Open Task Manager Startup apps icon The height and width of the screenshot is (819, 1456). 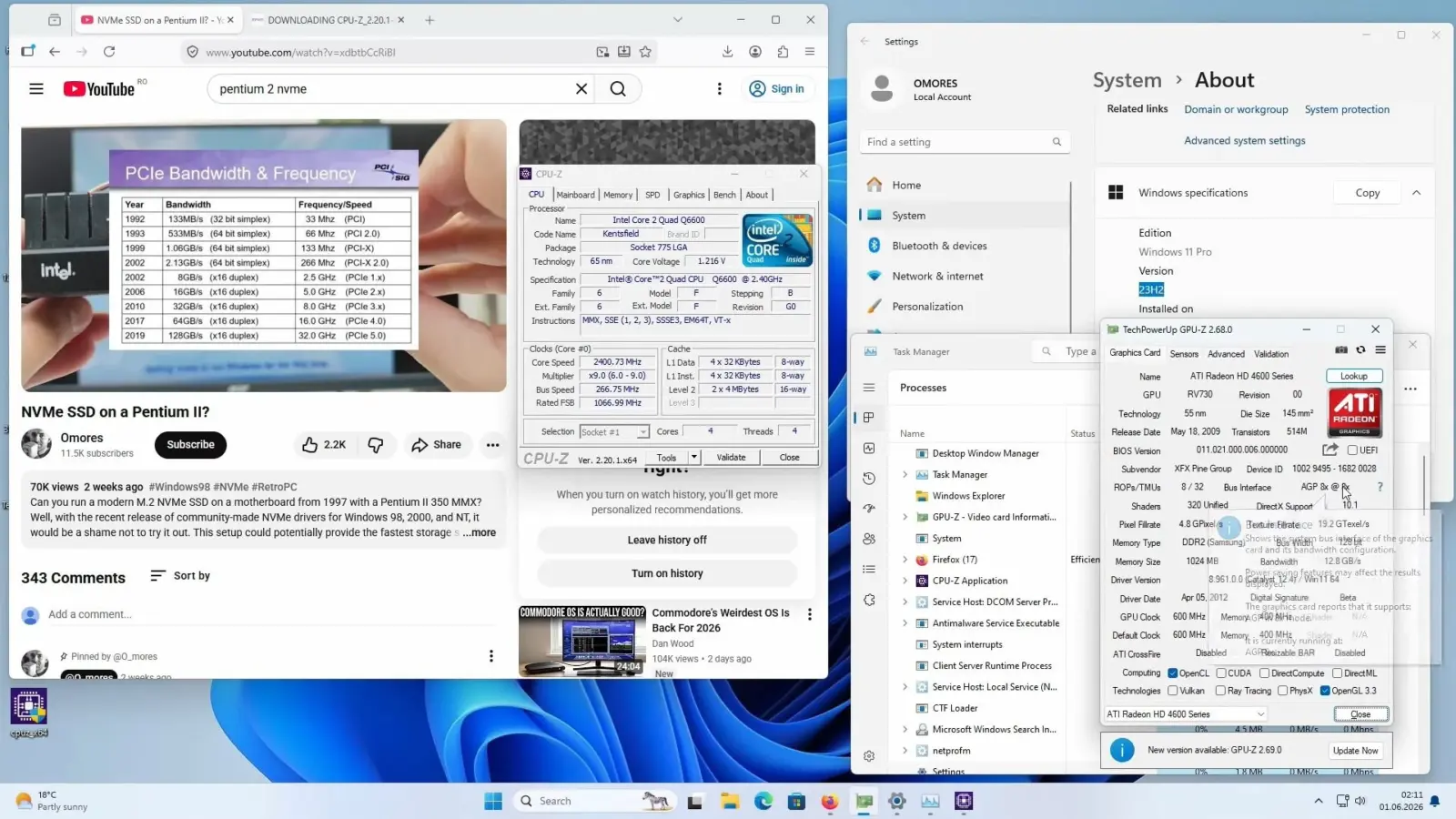[869, 509]
